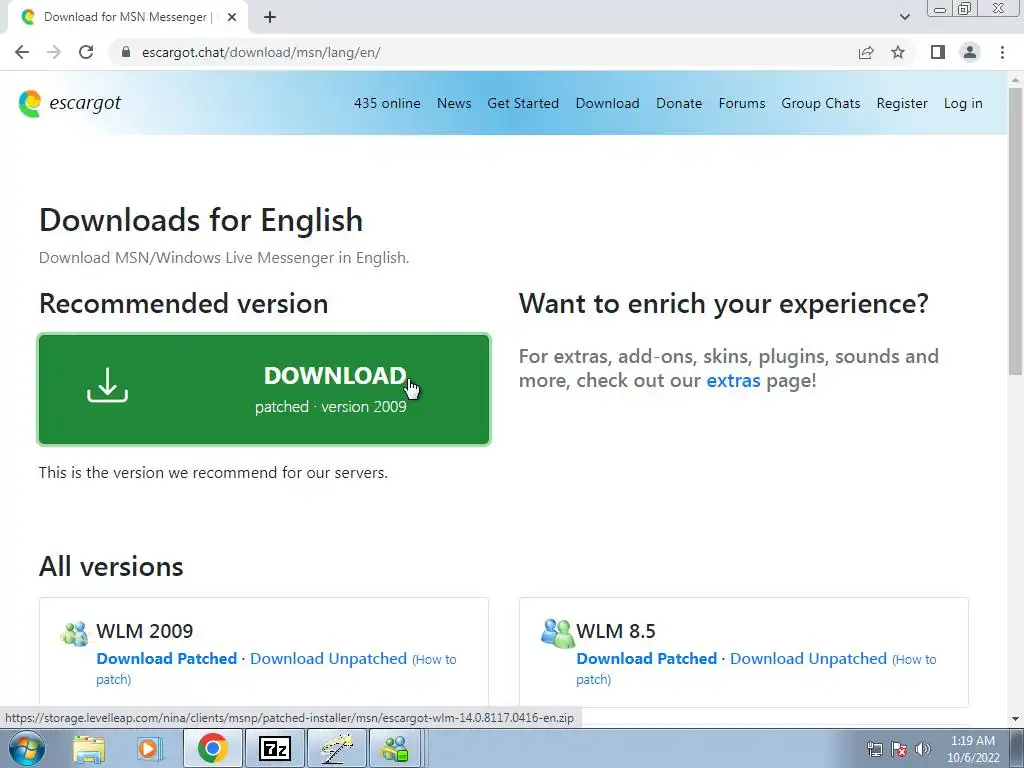The height and width of the screenshot is (768, 1024).
Task: Open the Messenger buddies taskbar icon
Action: 395,748
